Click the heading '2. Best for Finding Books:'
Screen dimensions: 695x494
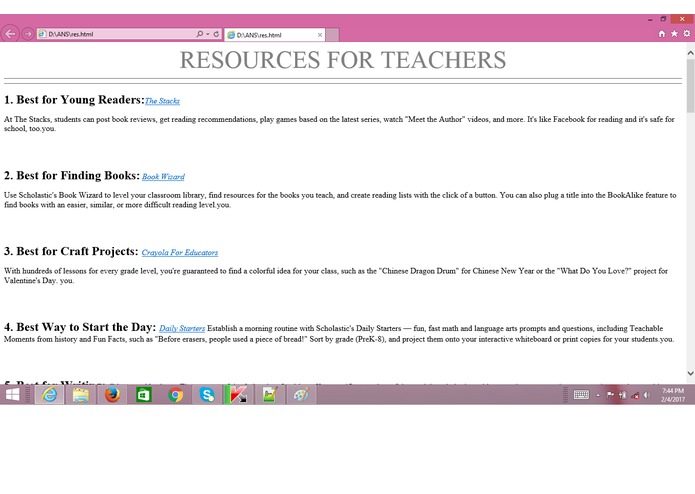(x=72, y=175)
